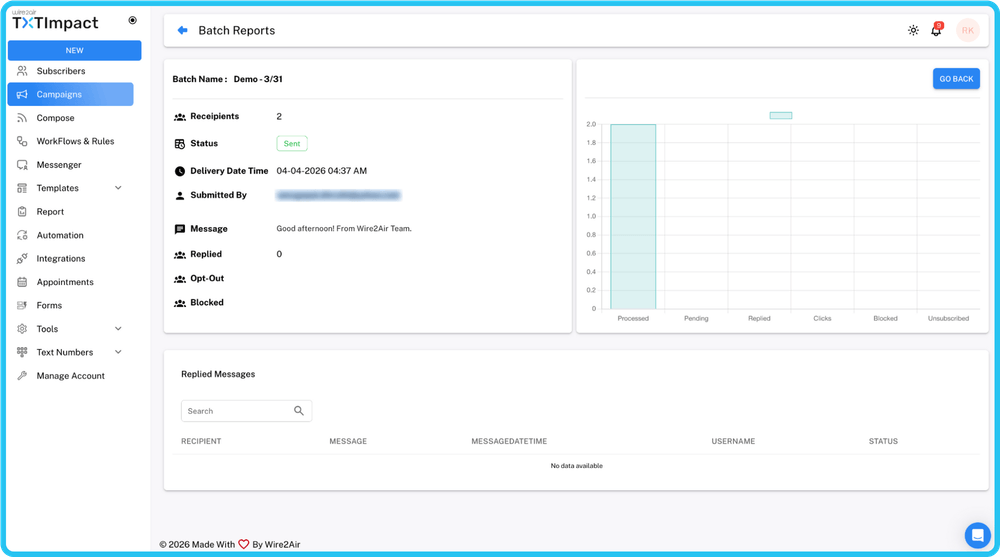Expand the Tools submenu chevron
Viewport: 1000px width, 557px height.
pyautogui.click(x=118, y=329)
